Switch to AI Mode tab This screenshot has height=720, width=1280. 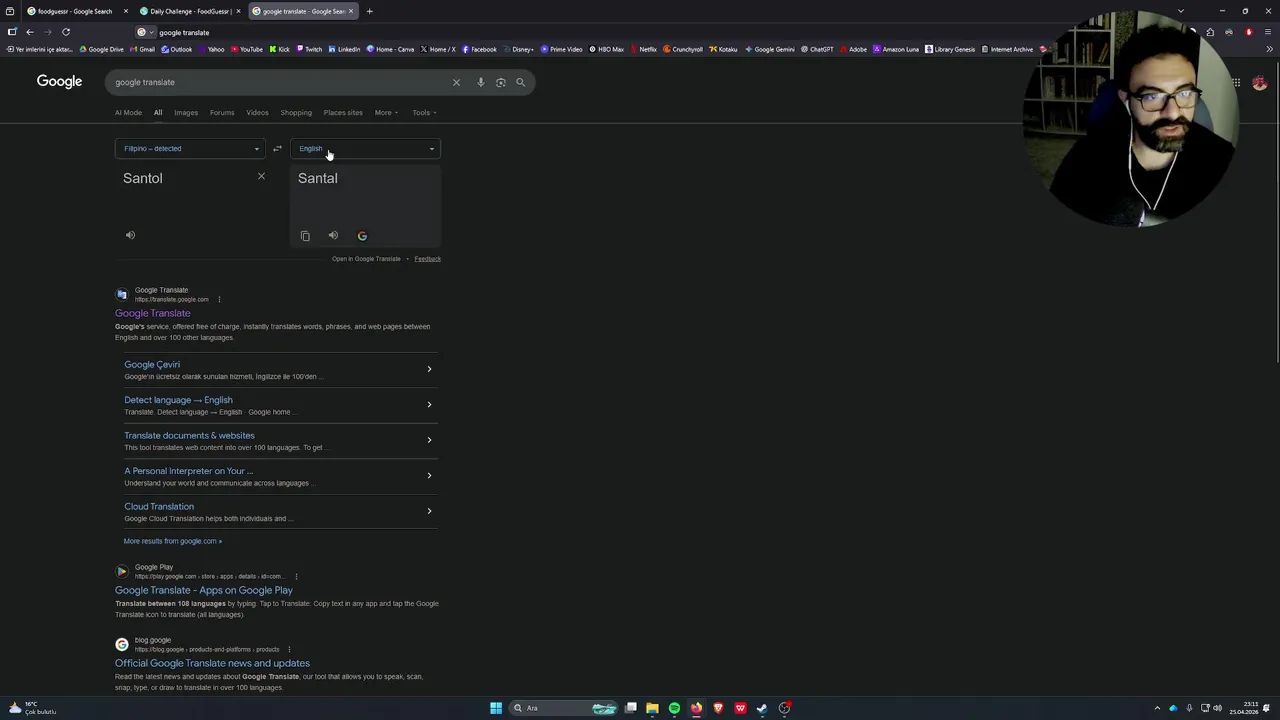[128, 113]
